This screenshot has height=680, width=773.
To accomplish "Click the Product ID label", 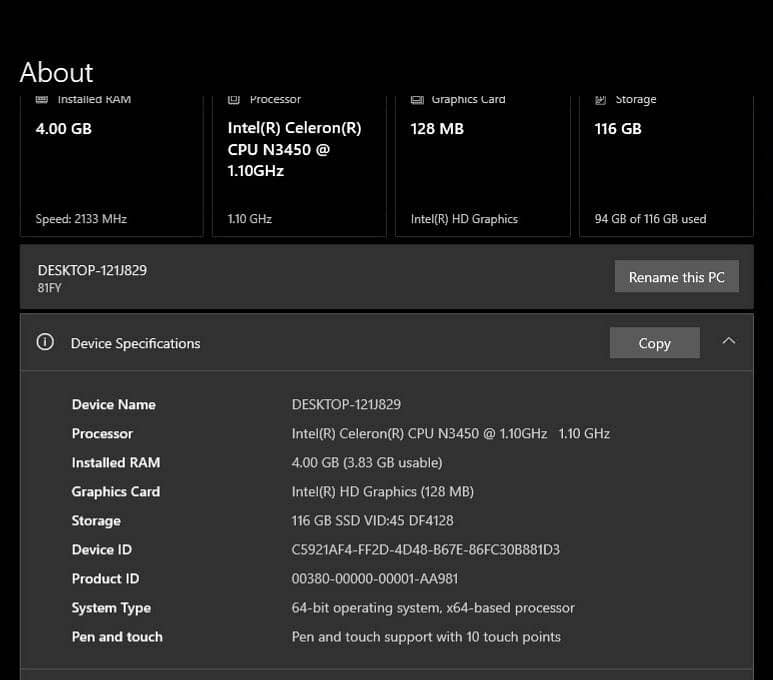I will click(x=105, y=579).
